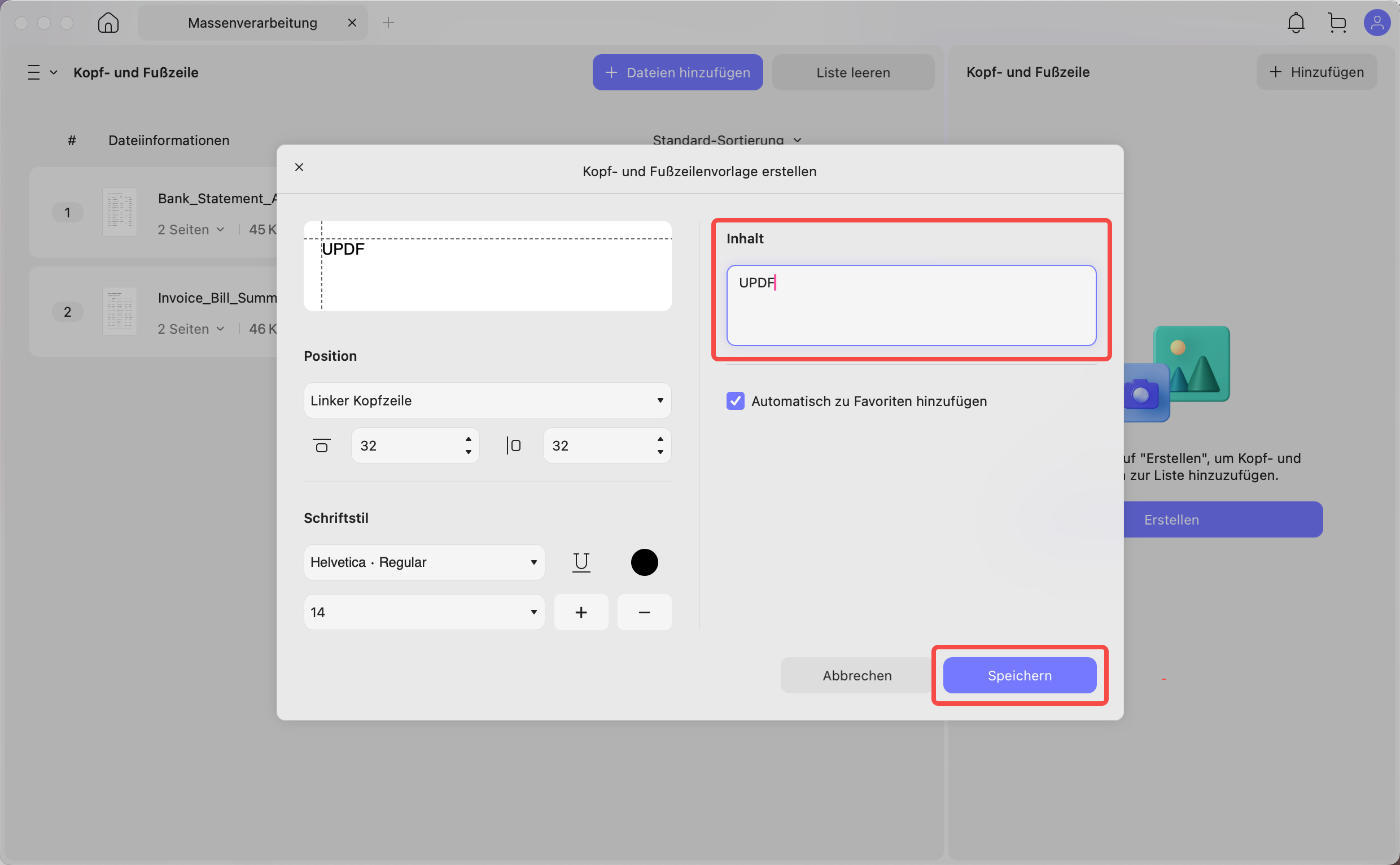Click the Bank_Statement file name
1400x865 pixels.
pyautogui.click(x=217, y=199)
